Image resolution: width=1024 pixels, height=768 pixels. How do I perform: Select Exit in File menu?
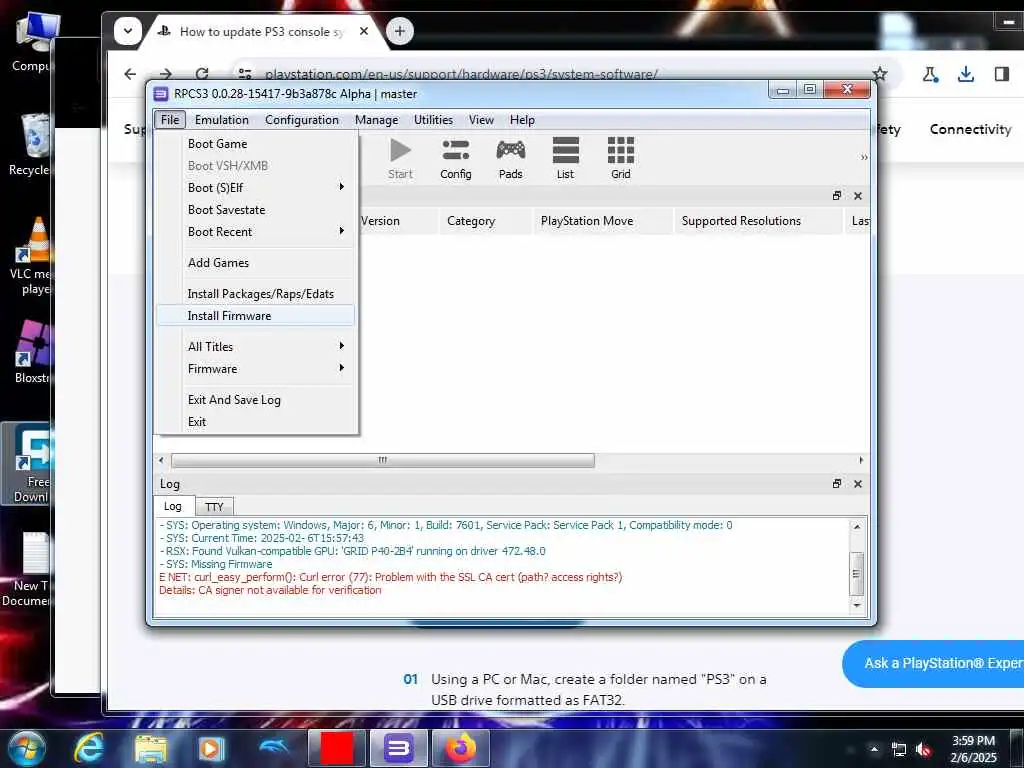(x=256, y=422)
